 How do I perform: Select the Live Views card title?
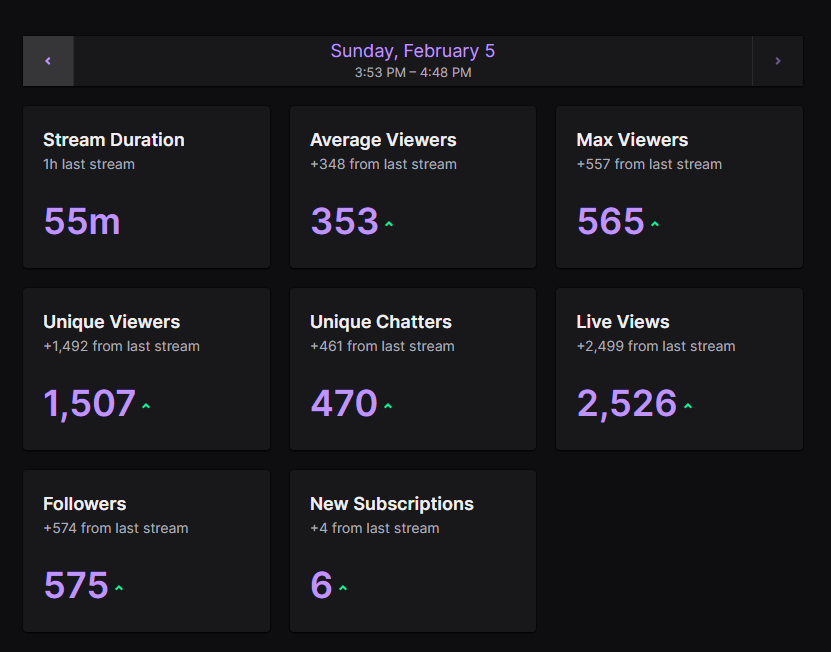pyautogui.click(x=623, y=322)
